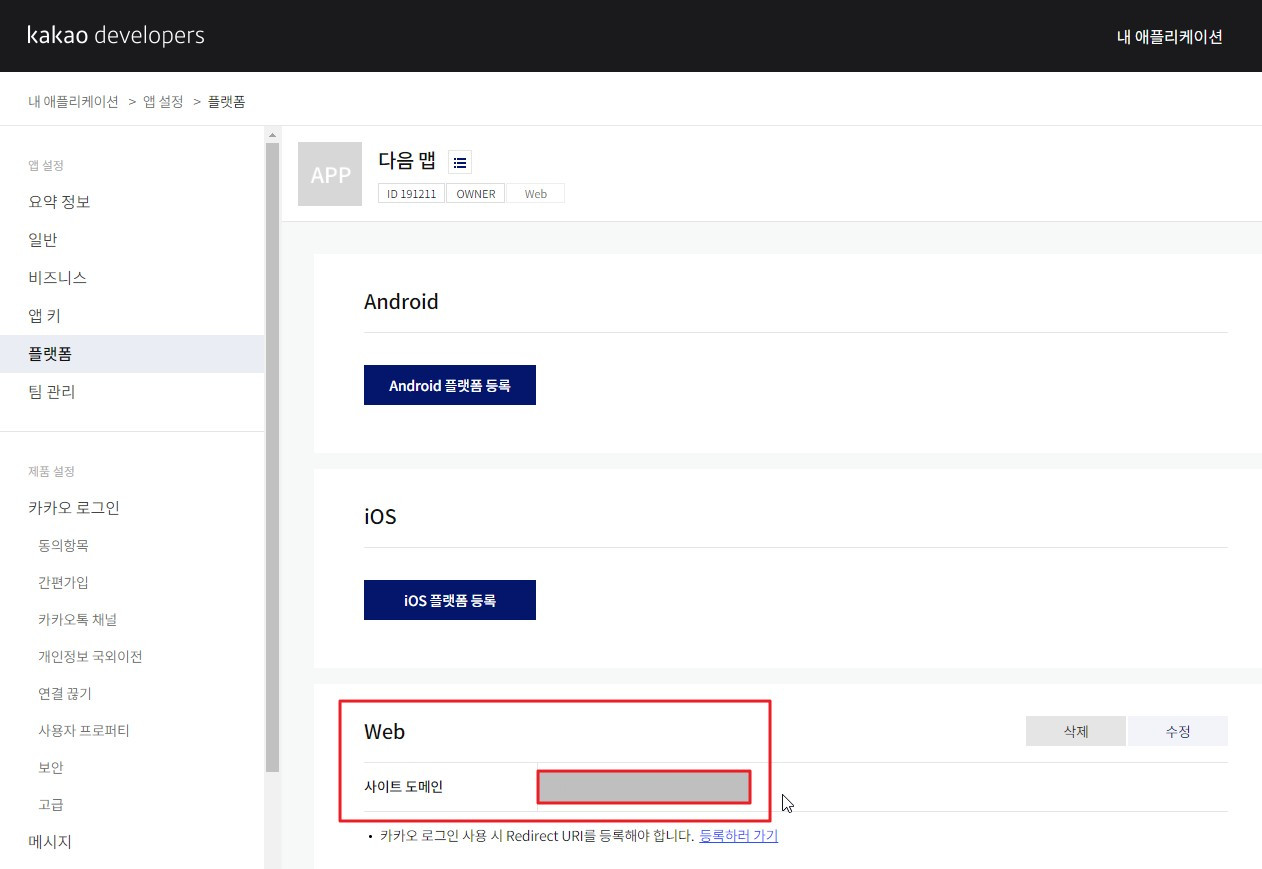This screenshot has height=869, width=1262.
Task: Open 내 애플리케이션 in the top header
Action: click(1169, 37)
